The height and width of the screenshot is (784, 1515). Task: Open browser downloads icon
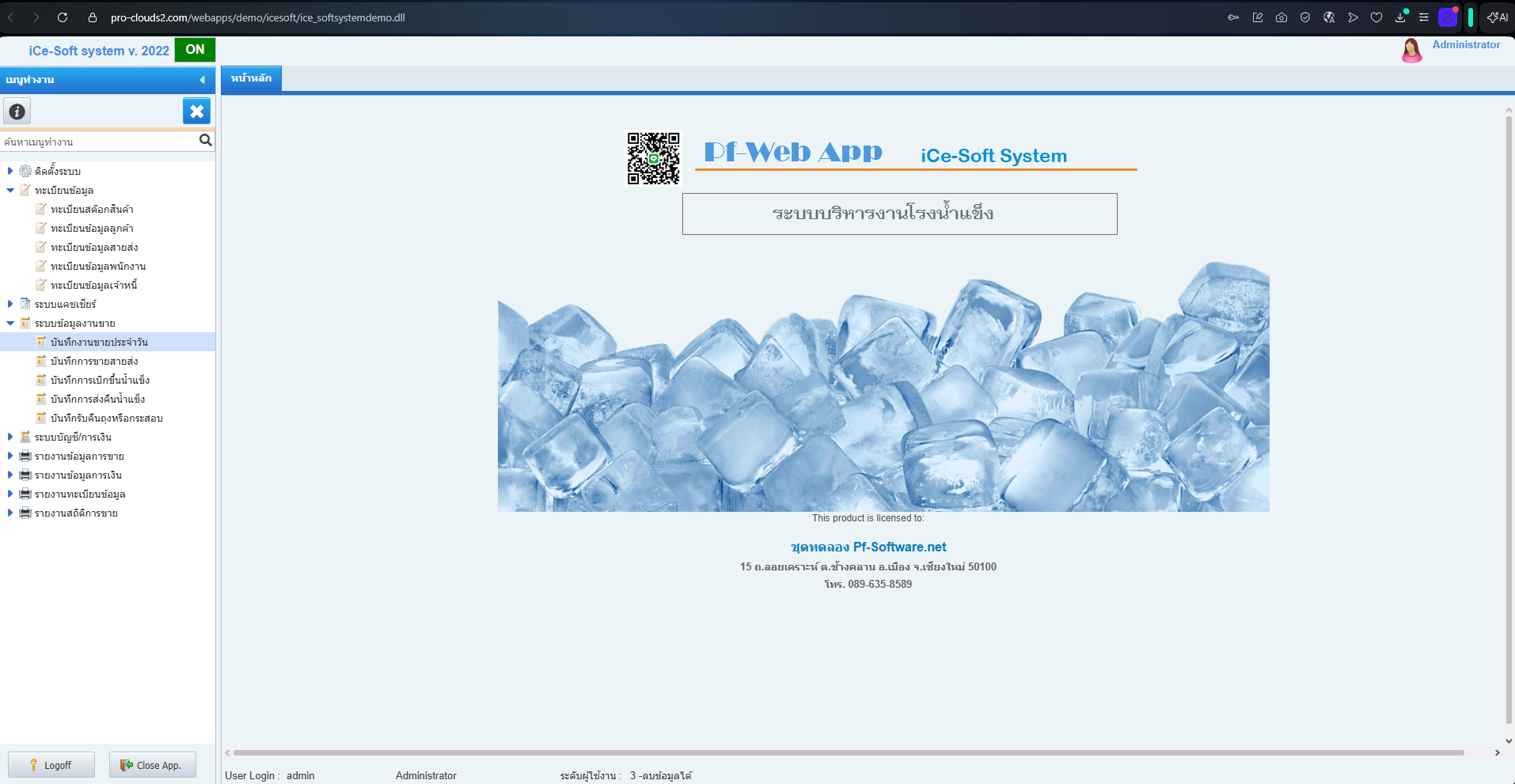pos(1400,17)
